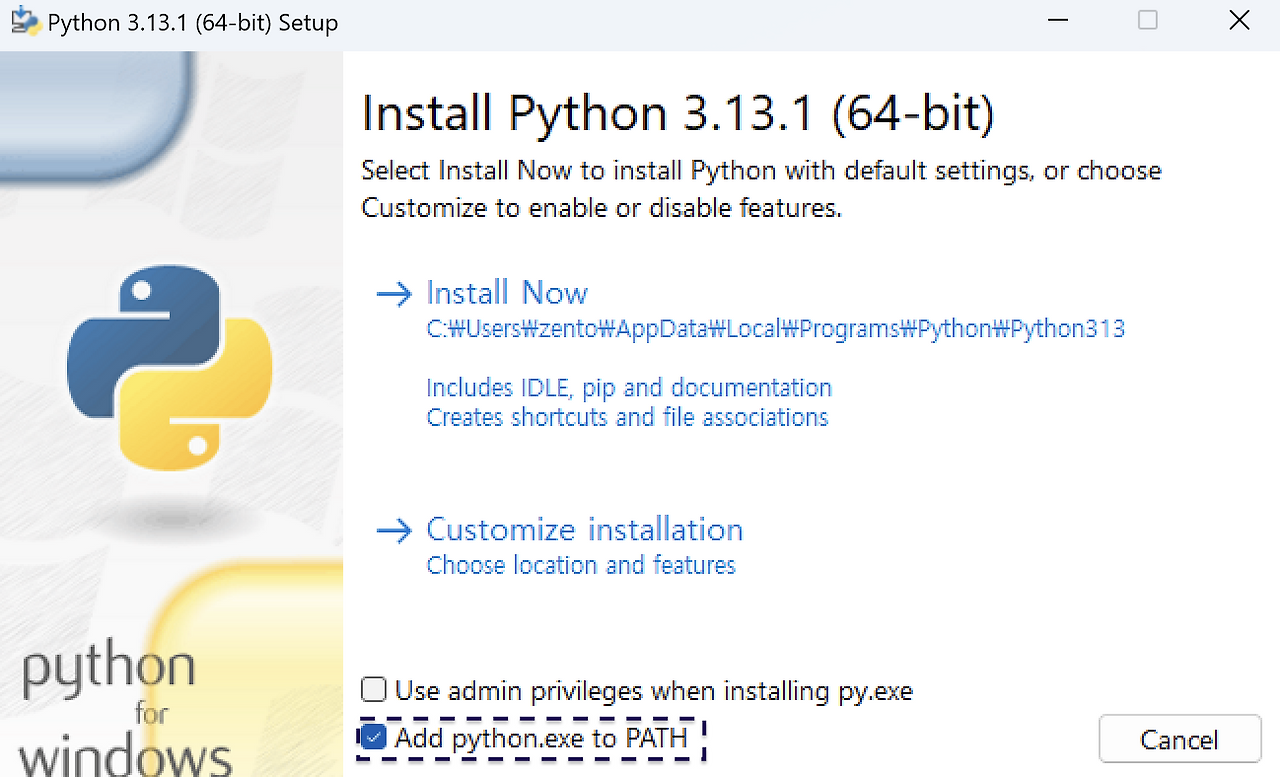Close the installer with the X button
Viewport: 1280px width, 777px height.
(1239, 20)
